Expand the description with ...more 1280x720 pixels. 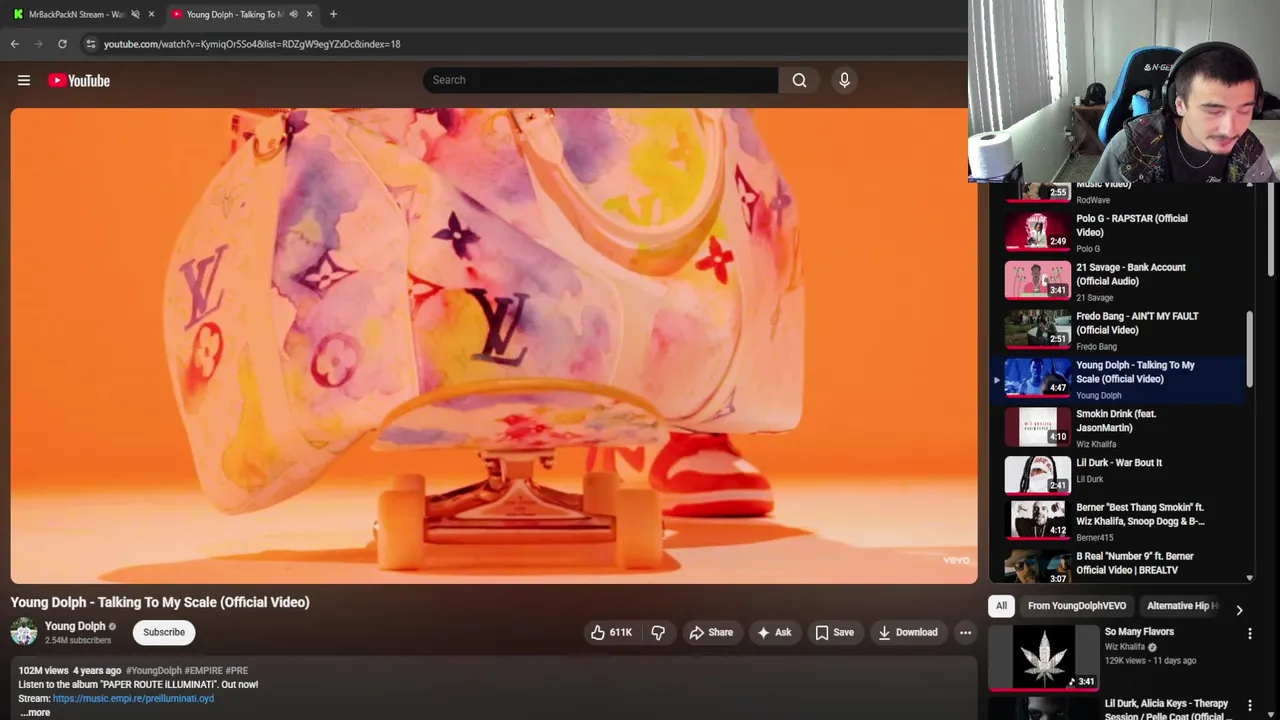[x=35, y=712]
